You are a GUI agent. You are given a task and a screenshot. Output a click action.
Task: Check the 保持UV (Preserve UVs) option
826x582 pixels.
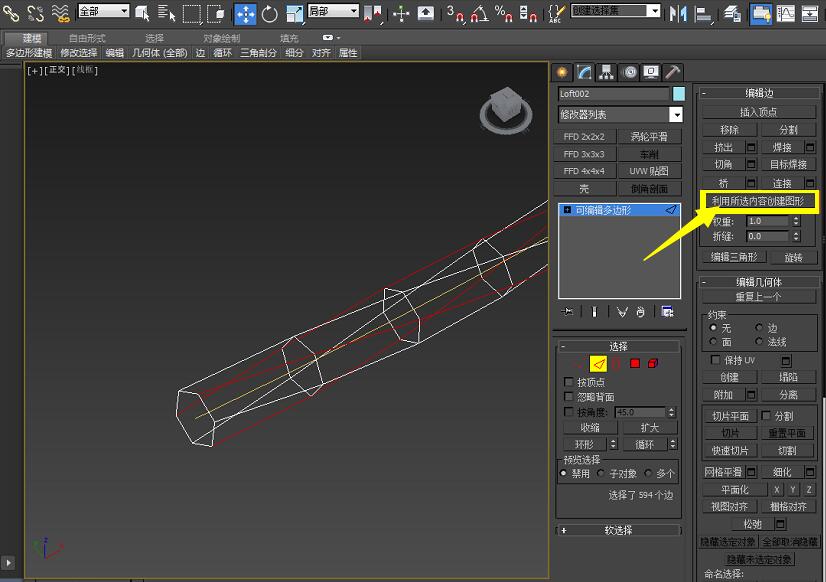pyautogui.click(x=716, y=359)
